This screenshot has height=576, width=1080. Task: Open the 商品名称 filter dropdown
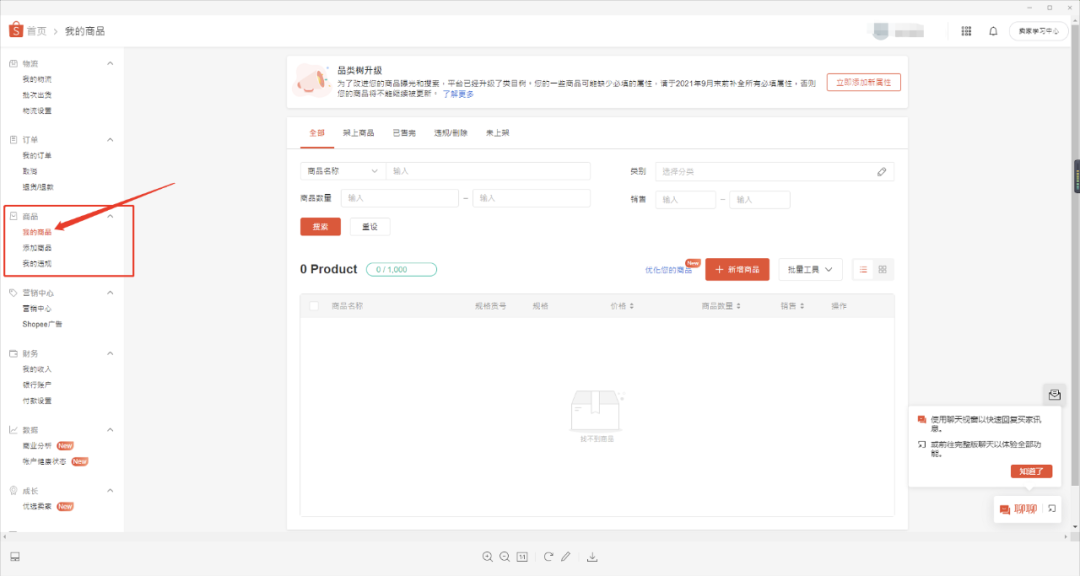[x=342, y=171]
